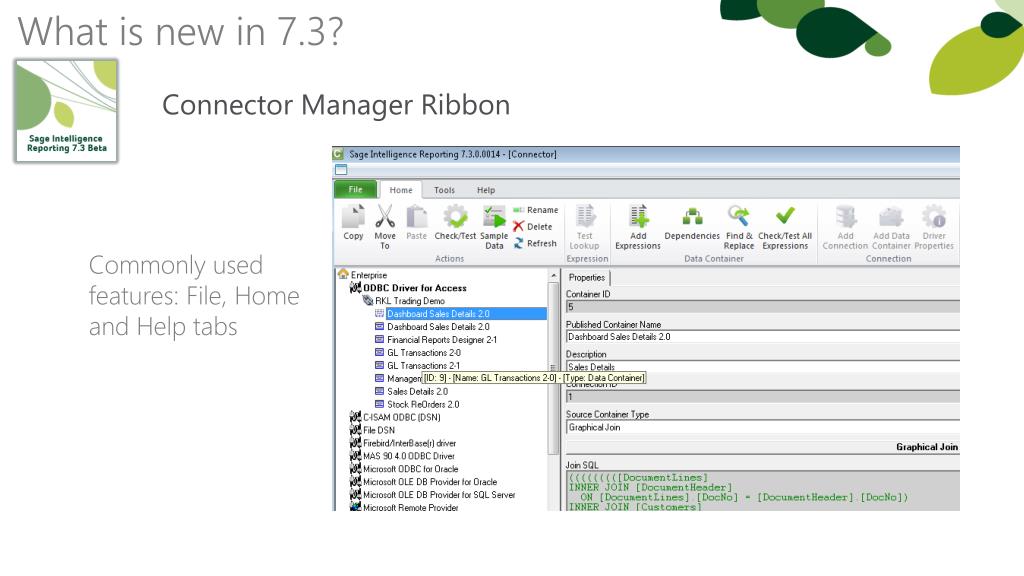The image size is (1024, 576).
Task: Select GL Transactions 2-1 in the tree
Action: click(x=424, y=366)
